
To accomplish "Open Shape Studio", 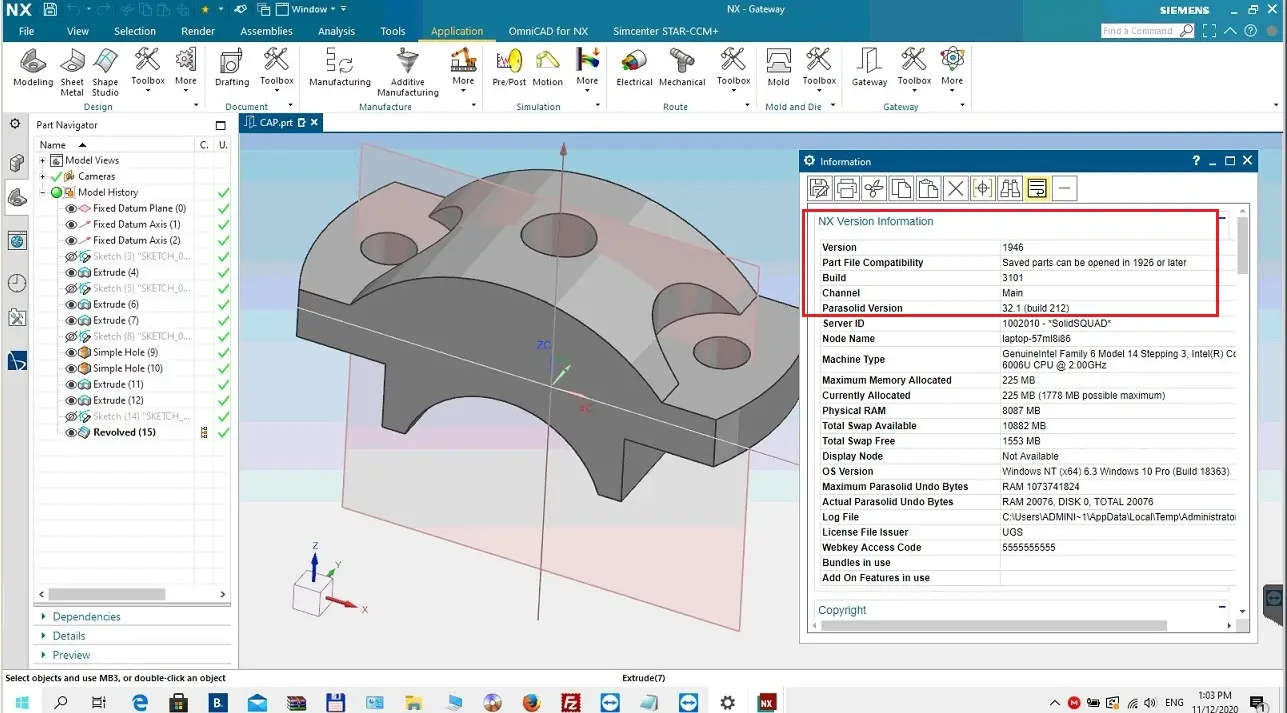I will pos(105,72).
